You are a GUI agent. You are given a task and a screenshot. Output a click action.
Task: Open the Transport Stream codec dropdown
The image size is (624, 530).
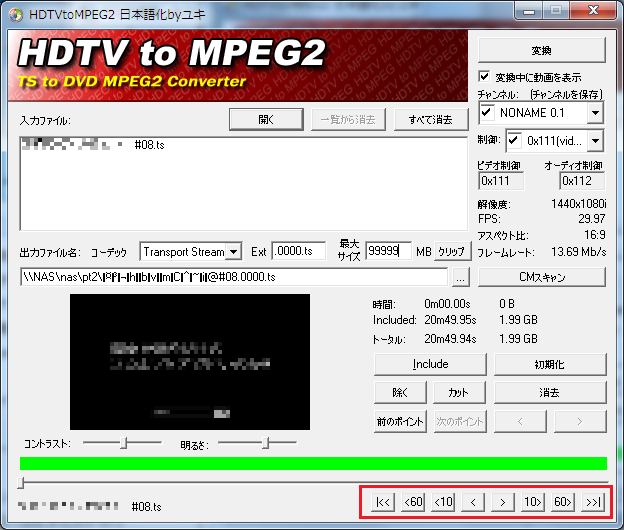click(233, 251)
